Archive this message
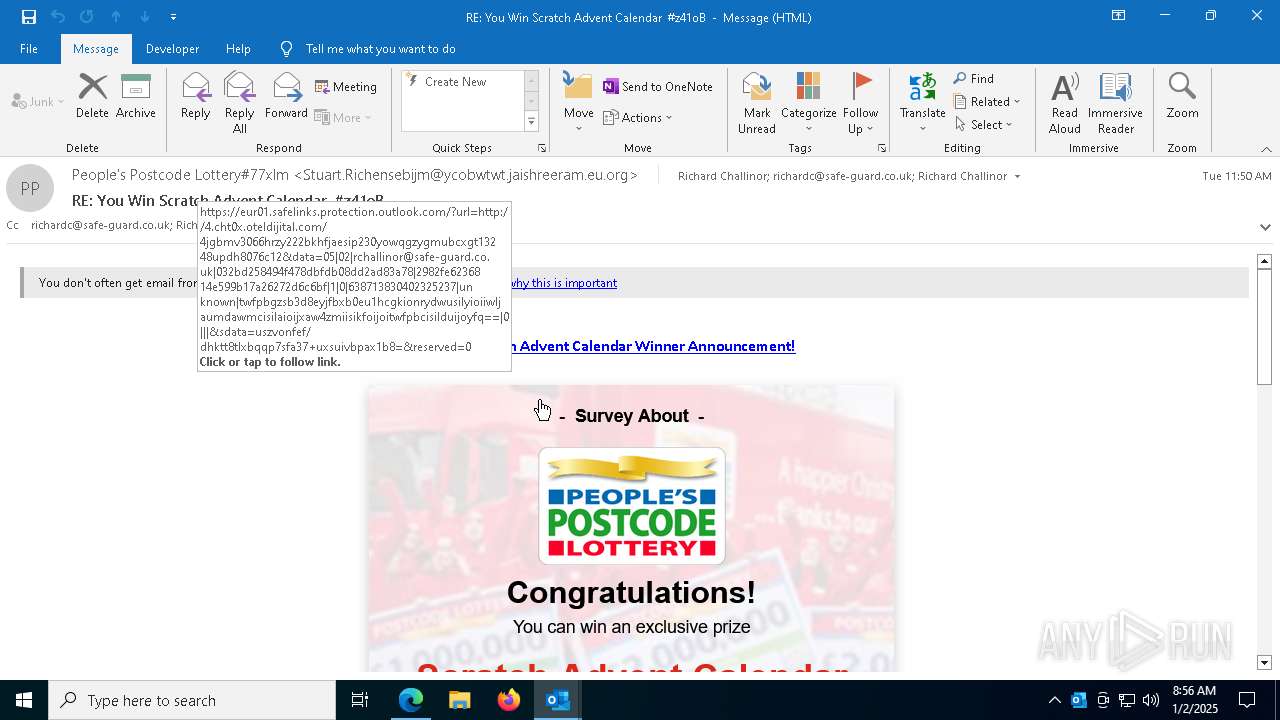This screenshot has height=720, width=1280. tap(136, 97)
